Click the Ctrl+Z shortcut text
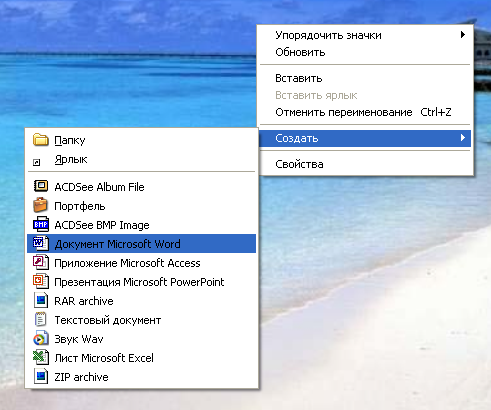The width and height of the screenshot is (491, 410). point(436,112)
